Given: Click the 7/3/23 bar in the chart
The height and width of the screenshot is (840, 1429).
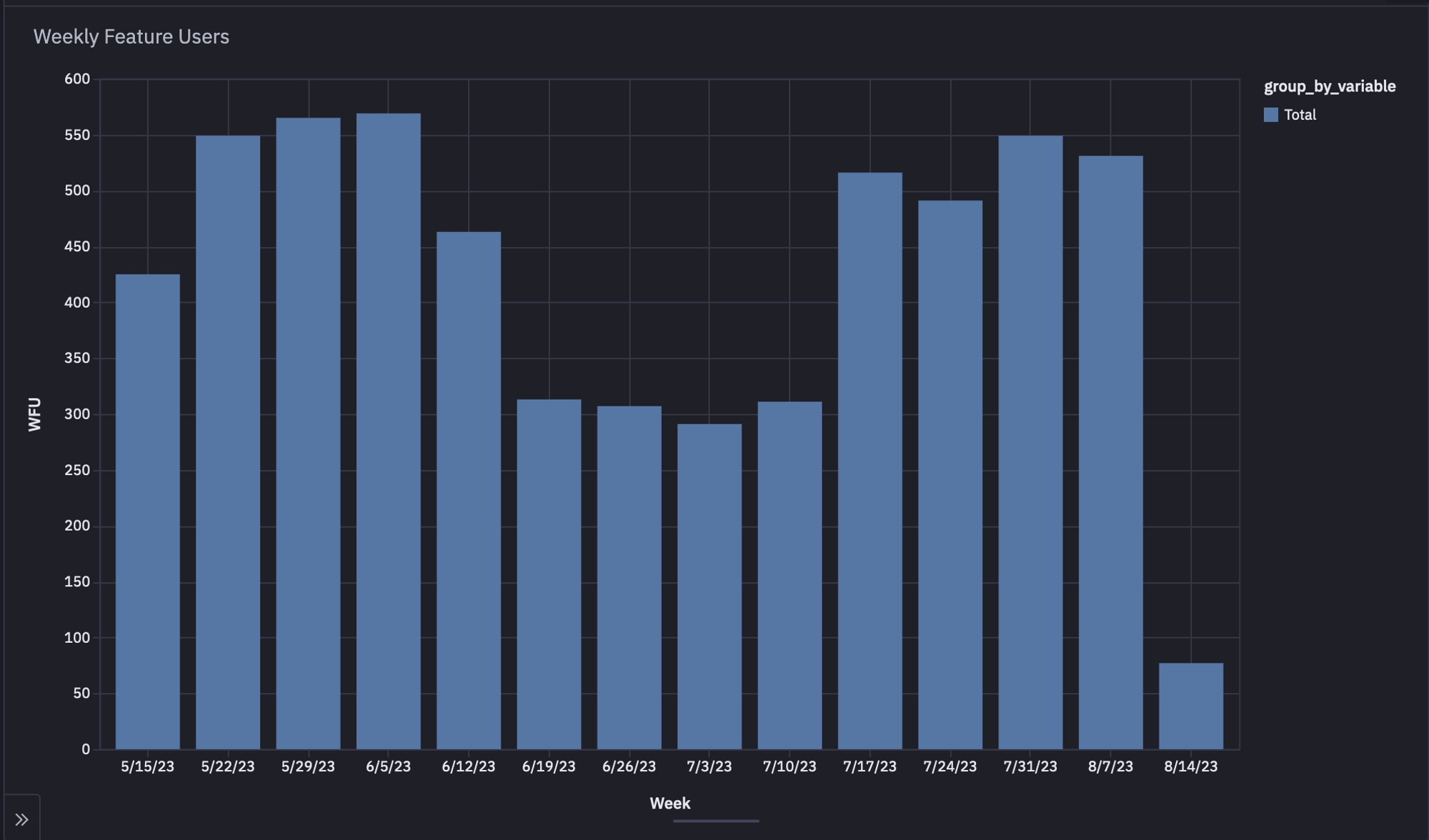Looking at the screenshot, I should (x=709, y=586).
